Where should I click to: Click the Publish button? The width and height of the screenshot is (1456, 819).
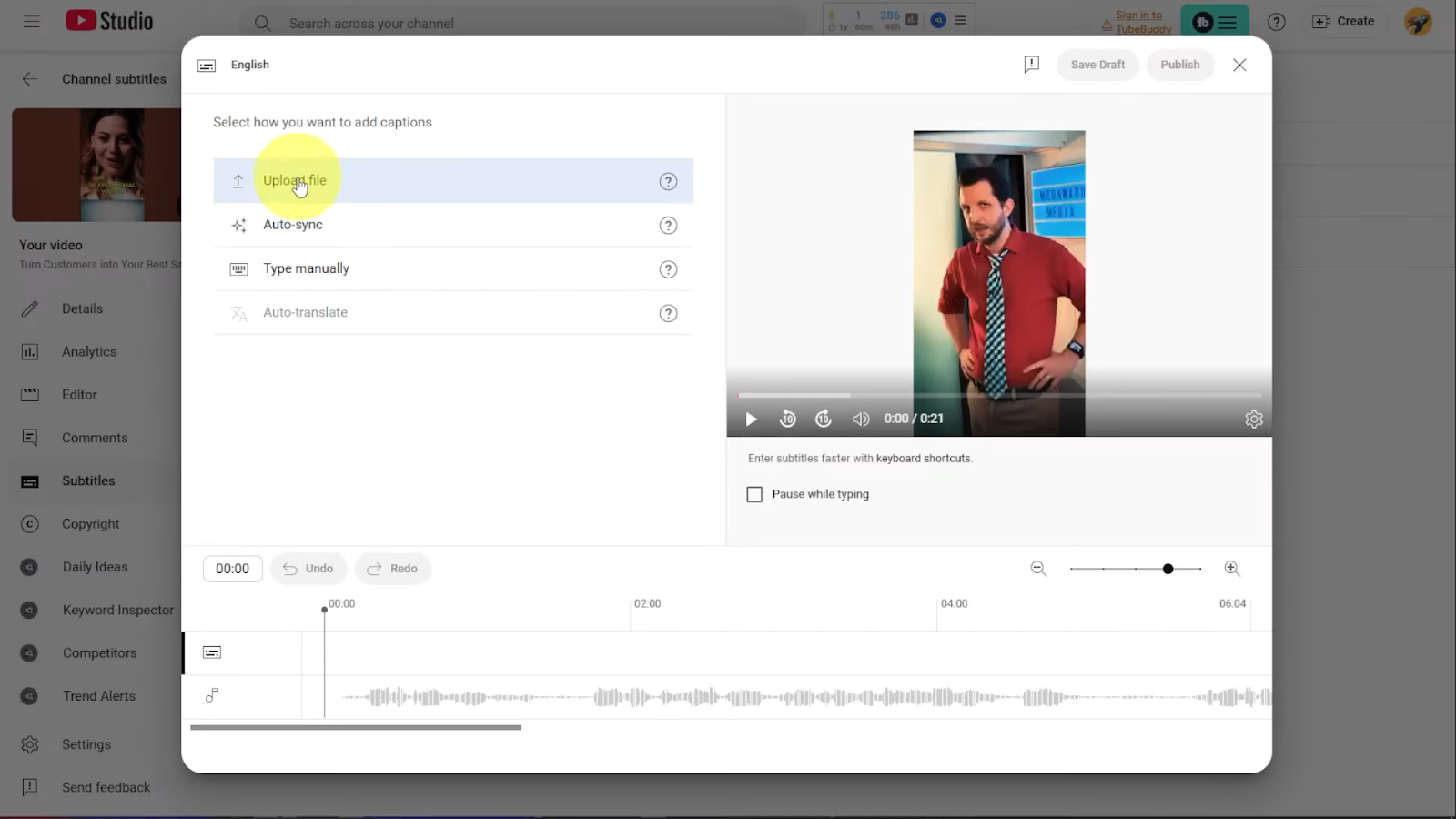(x=1179, y=65)
